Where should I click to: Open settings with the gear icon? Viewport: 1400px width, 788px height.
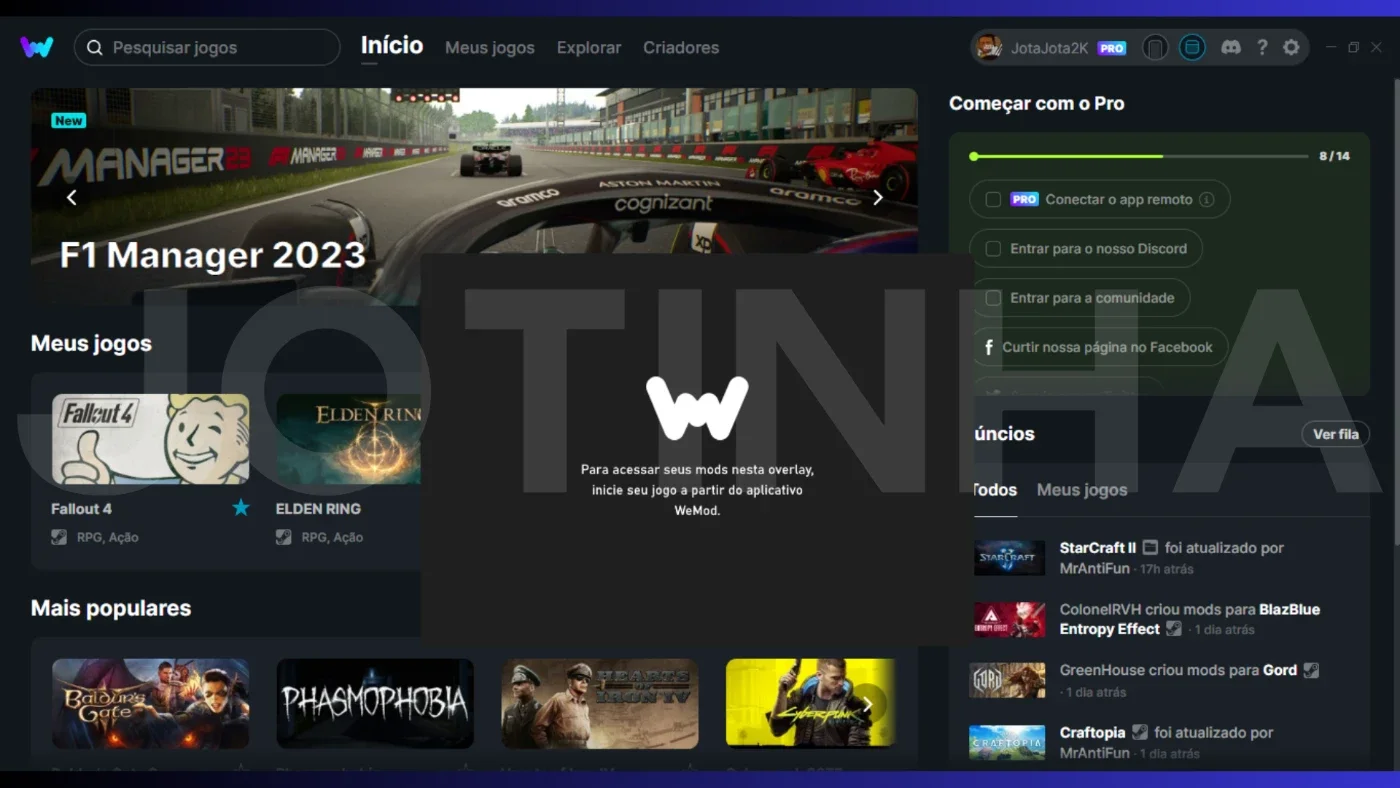point(1291,47)
